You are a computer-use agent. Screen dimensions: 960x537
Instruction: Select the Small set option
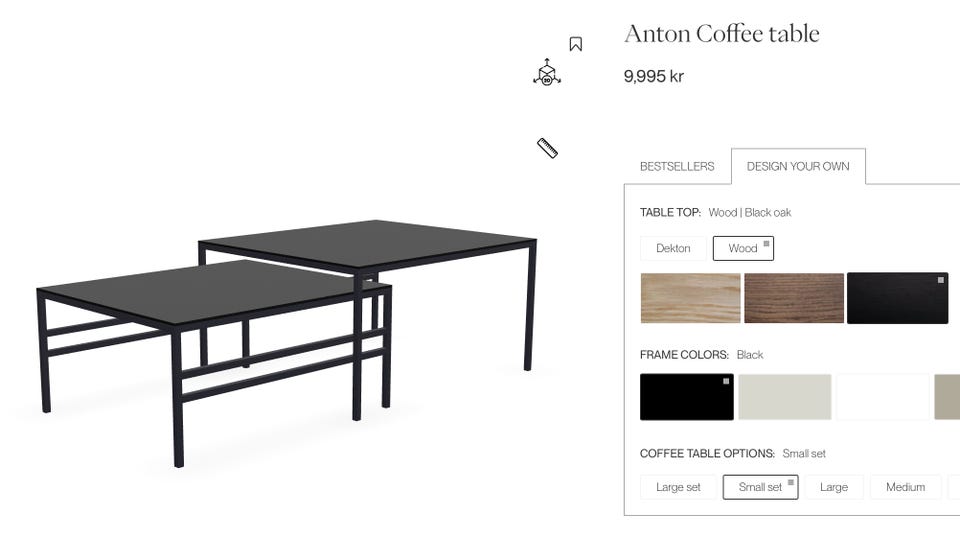[760, 487]
